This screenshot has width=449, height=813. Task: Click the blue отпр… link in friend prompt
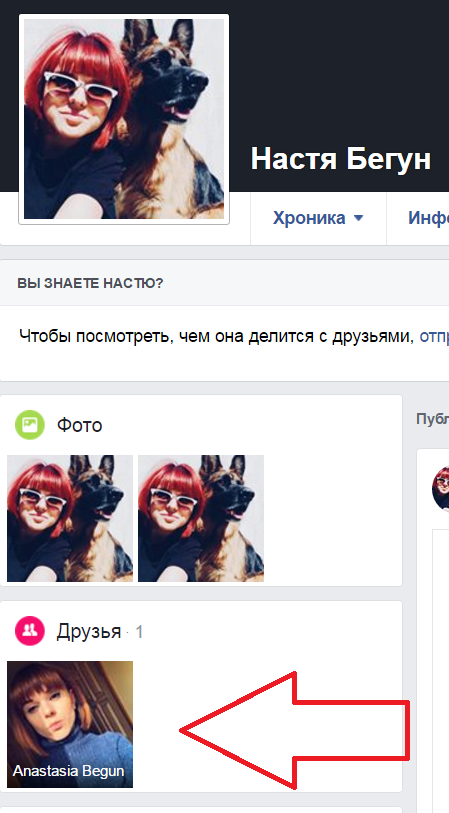pyautogui.click(x=434, y=337)
